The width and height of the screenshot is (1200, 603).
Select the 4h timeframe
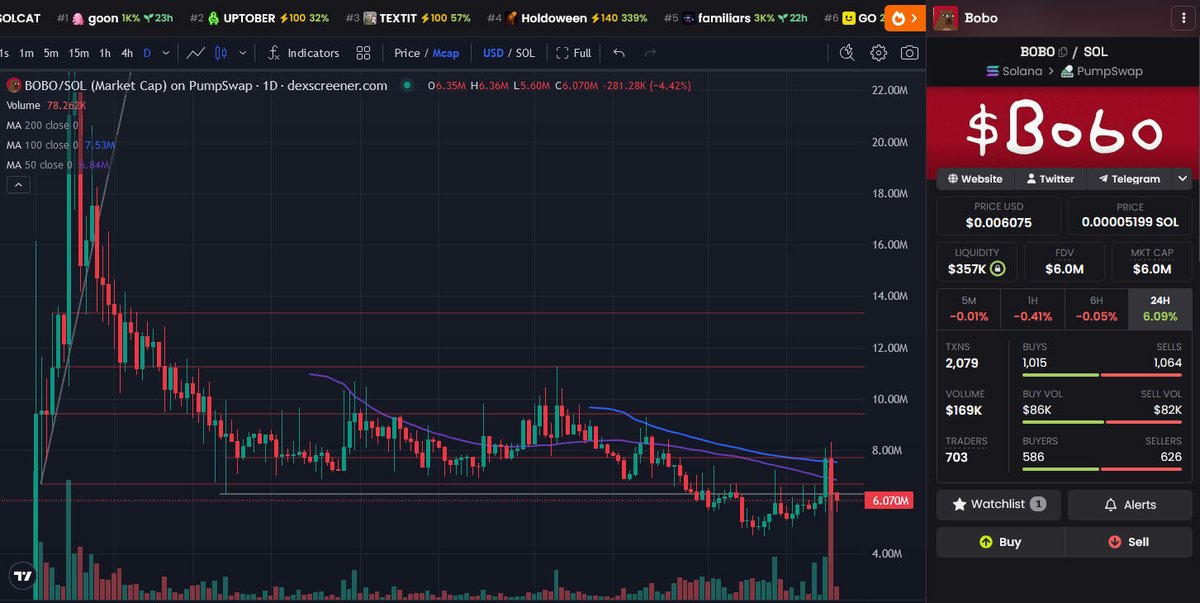[127, 53]
